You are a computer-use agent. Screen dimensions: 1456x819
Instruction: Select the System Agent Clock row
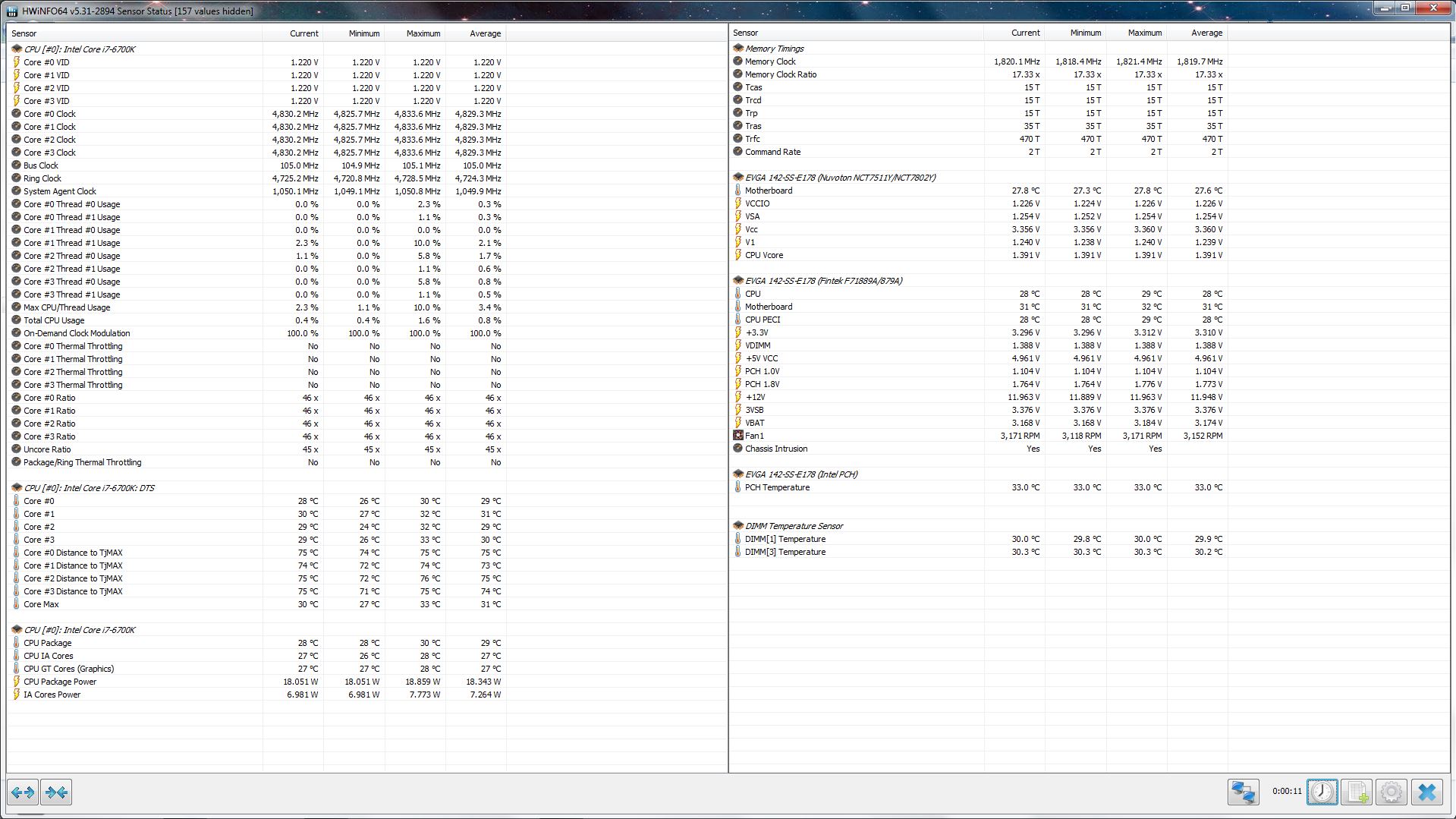click(257, 191)
